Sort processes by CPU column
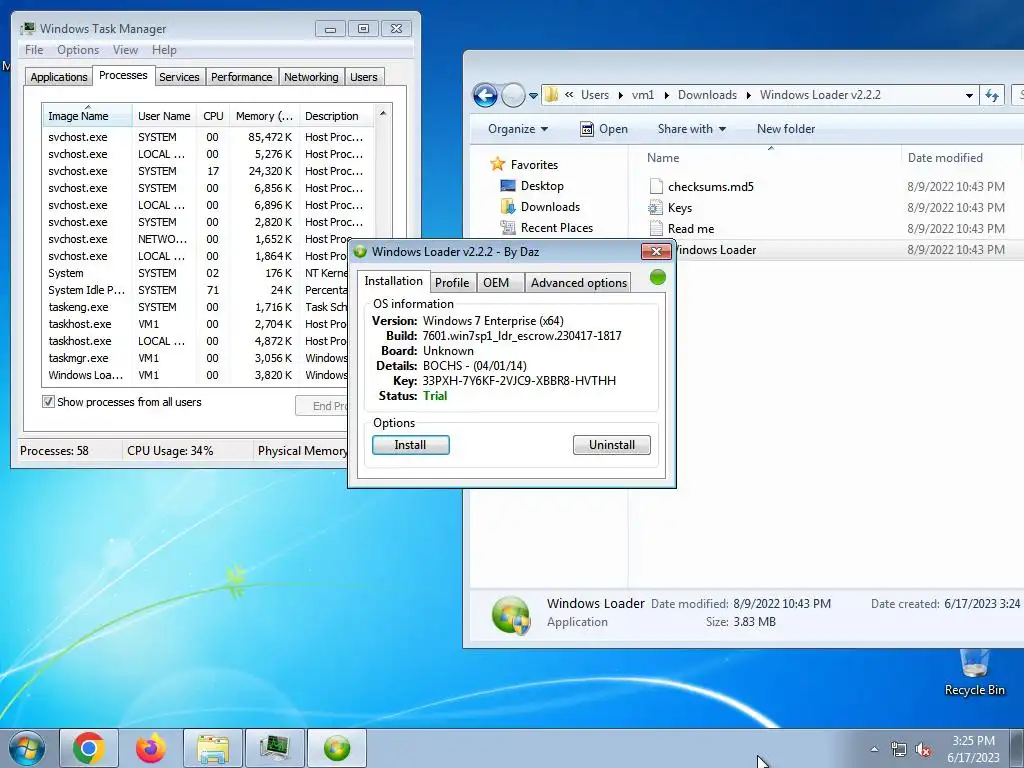This screenshot has height=768, width=1024. (x=213, y=116)
